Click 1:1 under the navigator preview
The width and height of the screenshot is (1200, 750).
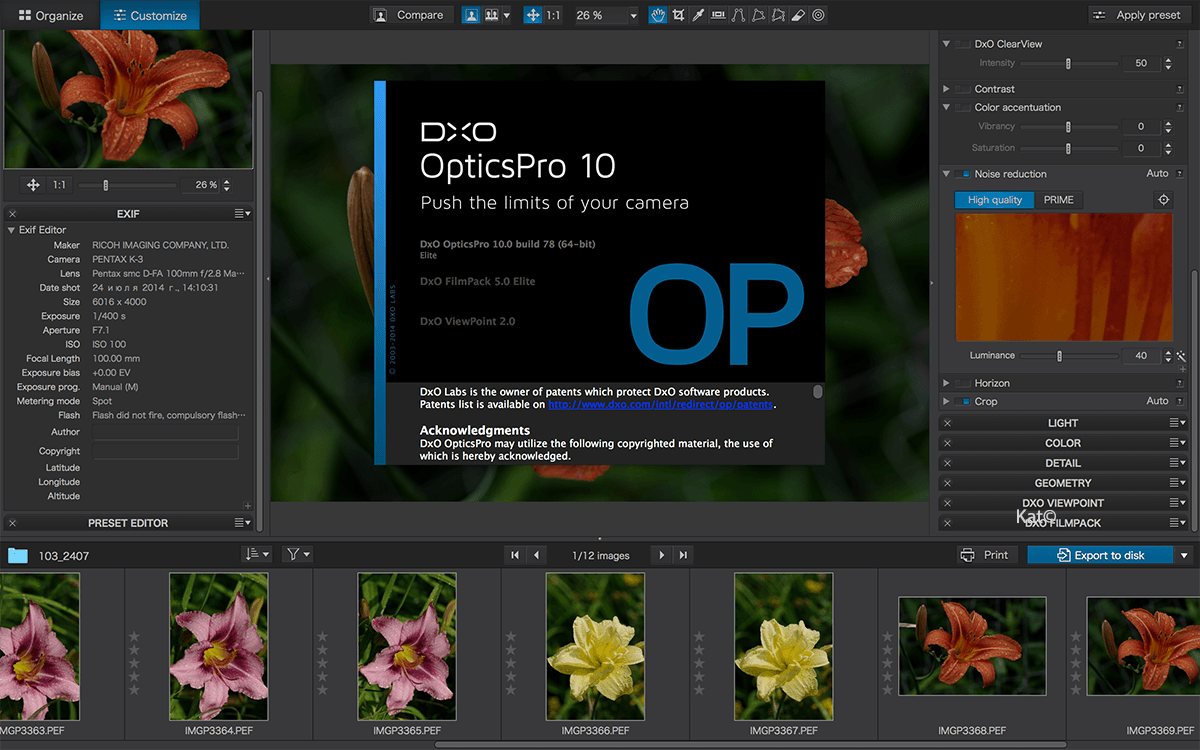[x=60, y=185]
